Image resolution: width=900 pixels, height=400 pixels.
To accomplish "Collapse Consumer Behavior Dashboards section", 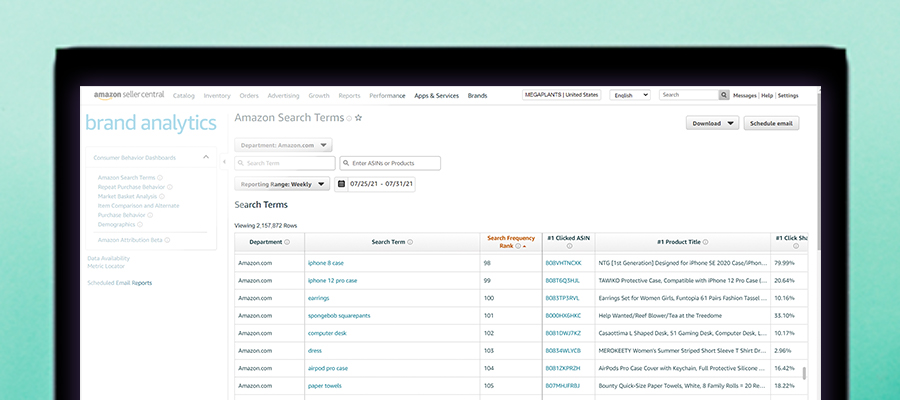I will coord(206,157).
